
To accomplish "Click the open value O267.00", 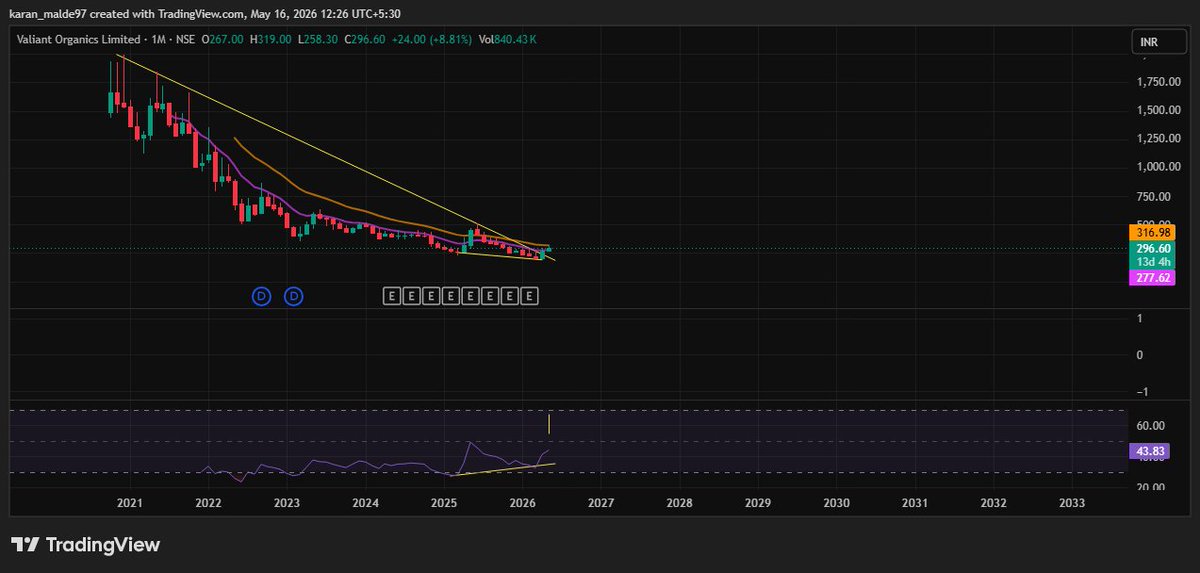I will pos(224,40).
